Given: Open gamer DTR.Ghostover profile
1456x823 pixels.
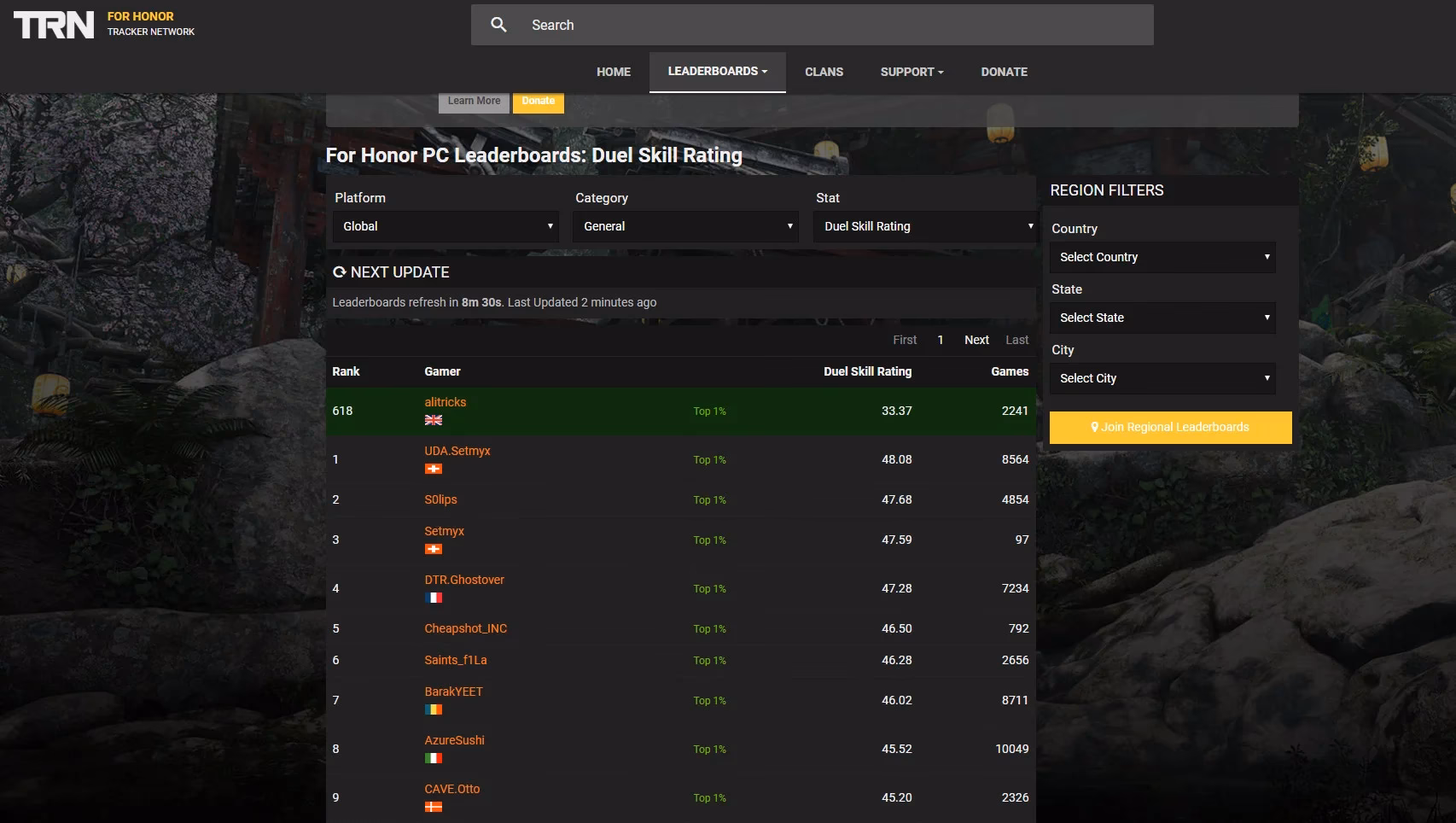Looking at the screenshot, I should tap(464, 580).
